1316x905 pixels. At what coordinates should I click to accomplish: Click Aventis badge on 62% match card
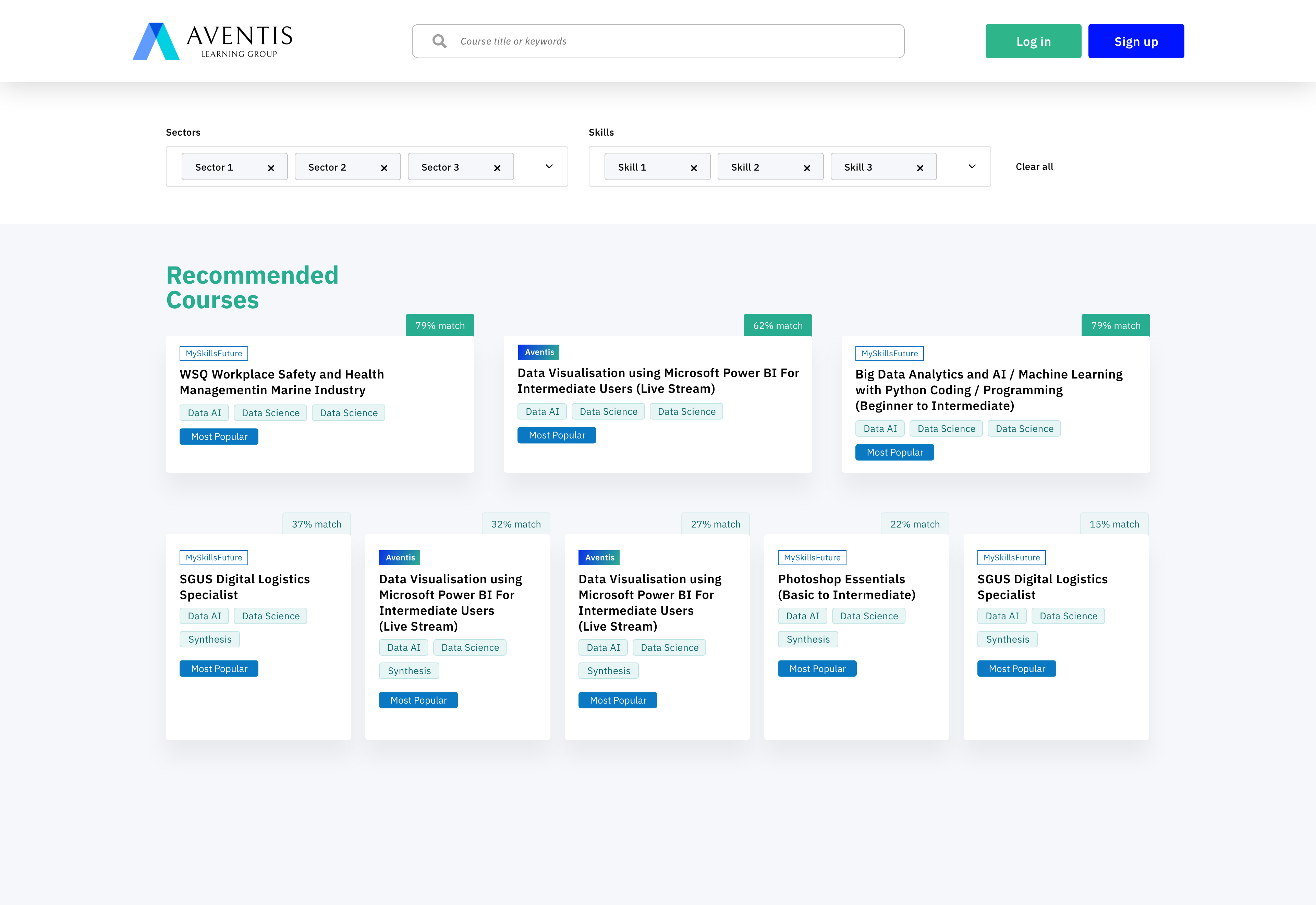(x=539, y=352)
